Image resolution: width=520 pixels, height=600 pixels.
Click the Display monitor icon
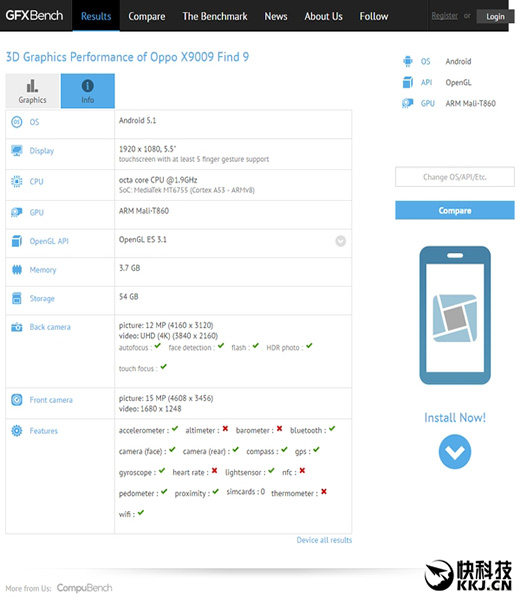pyautogui.click(x=16, y=150)
